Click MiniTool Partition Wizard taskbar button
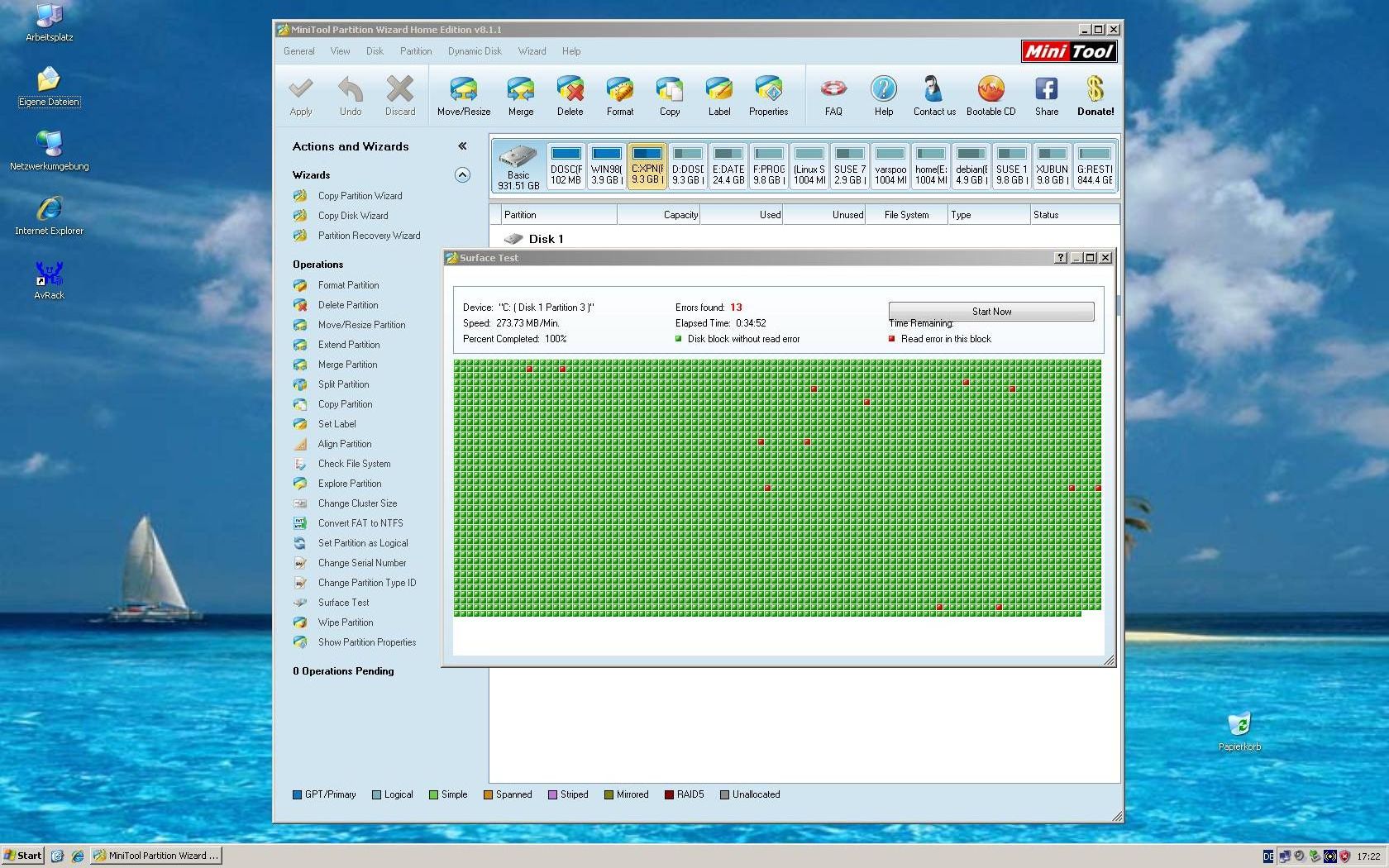1389x868 pixels. [x=155, y=856]
